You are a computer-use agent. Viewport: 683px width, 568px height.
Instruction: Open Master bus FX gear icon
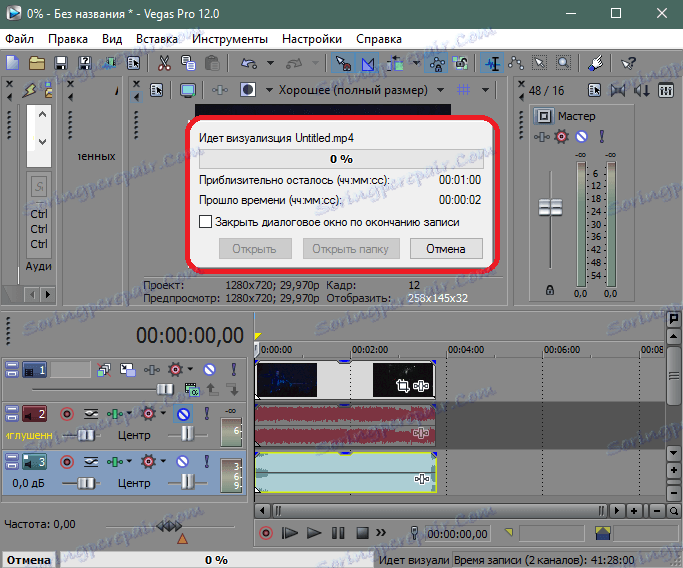tap(561, 137)
